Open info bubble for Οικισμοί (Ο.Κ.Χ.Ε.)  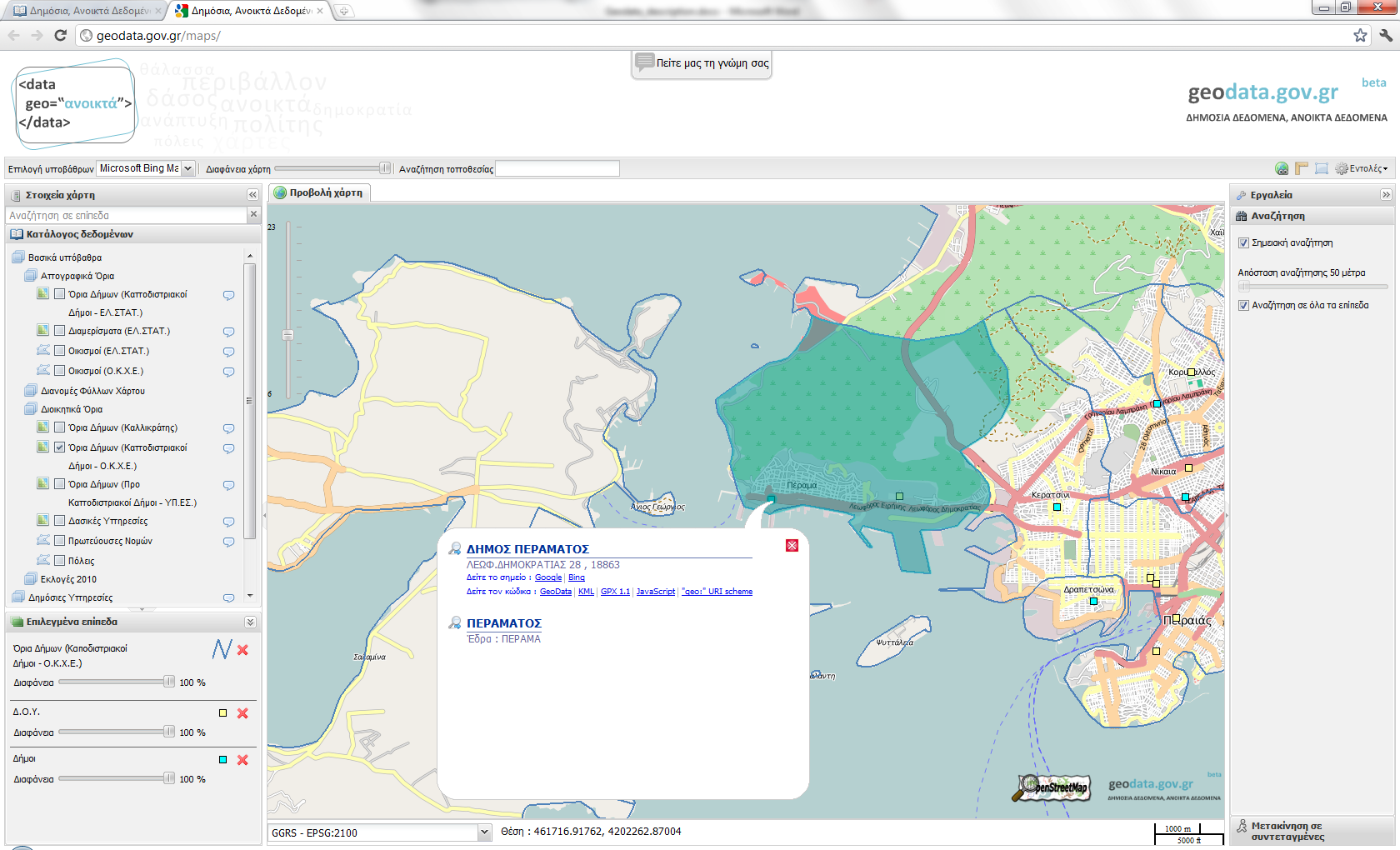coord(228,372)
